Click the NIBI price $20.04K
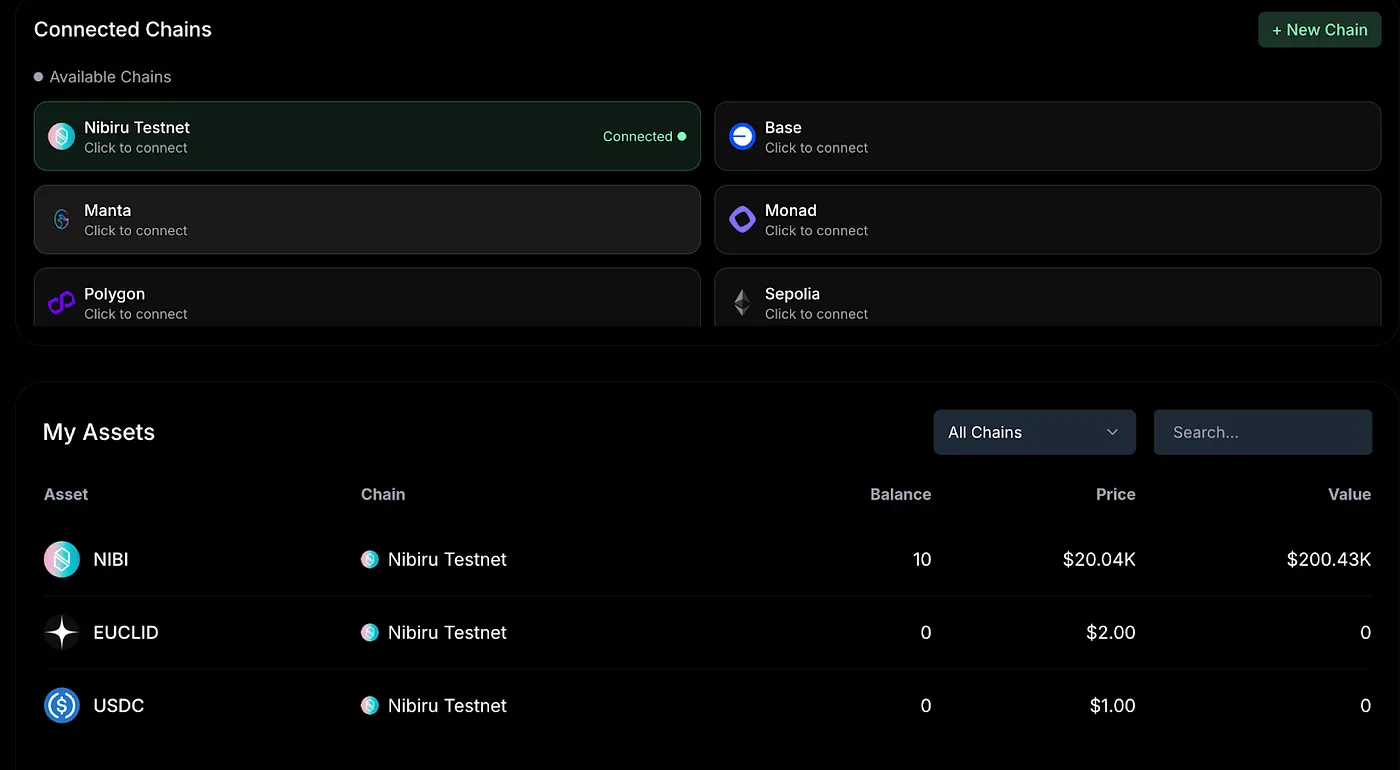This screenshot has height=770, width=1400. [x=1099, y=559]
